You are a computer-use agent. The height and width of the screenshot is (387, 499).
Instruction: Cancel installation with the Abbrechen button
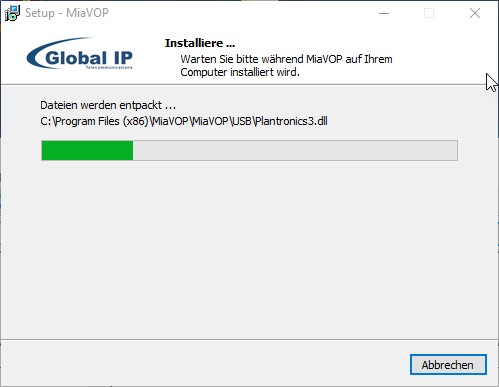[448, 364]
